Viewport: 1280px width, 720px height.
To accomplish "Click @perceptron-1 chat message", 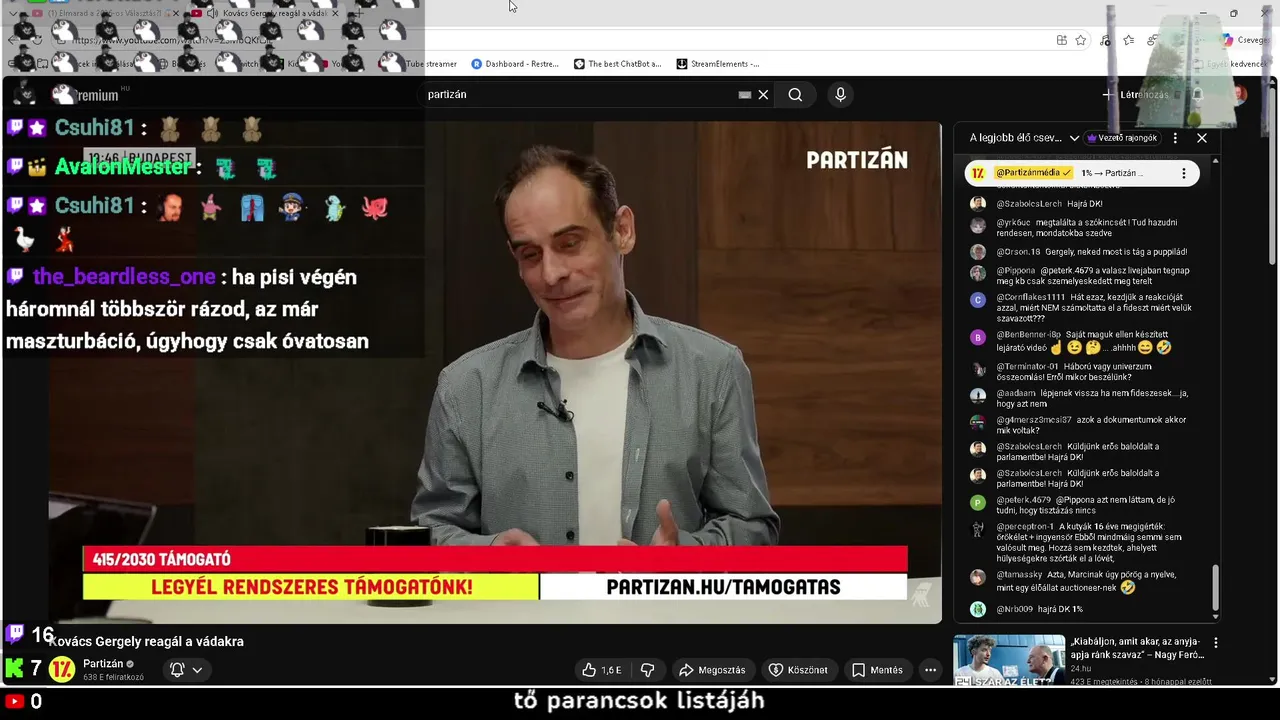I will click(x=1089, y=543).
